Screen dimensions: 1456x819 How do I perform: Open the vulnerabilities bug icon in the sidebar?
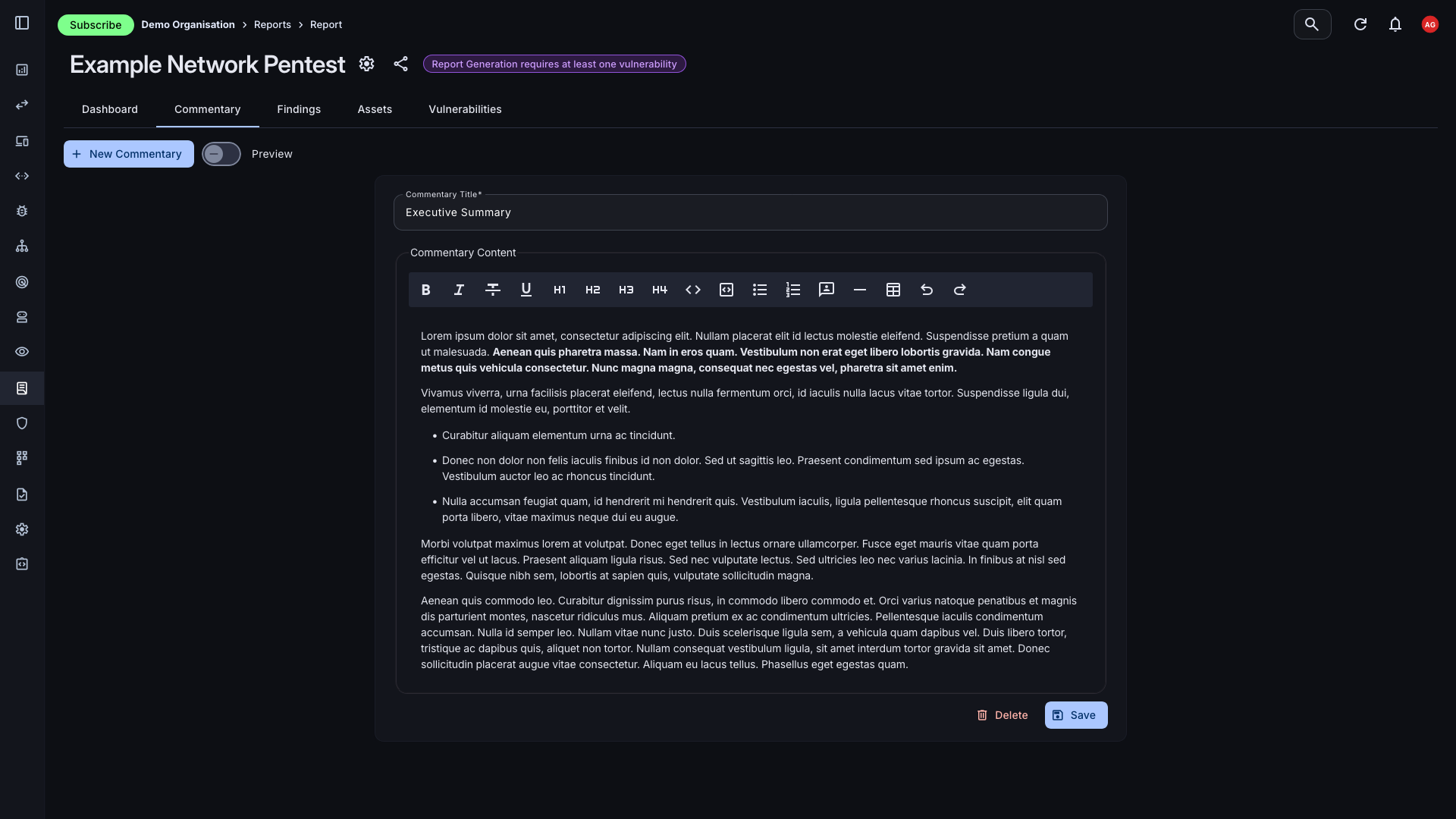coord(22,211)
